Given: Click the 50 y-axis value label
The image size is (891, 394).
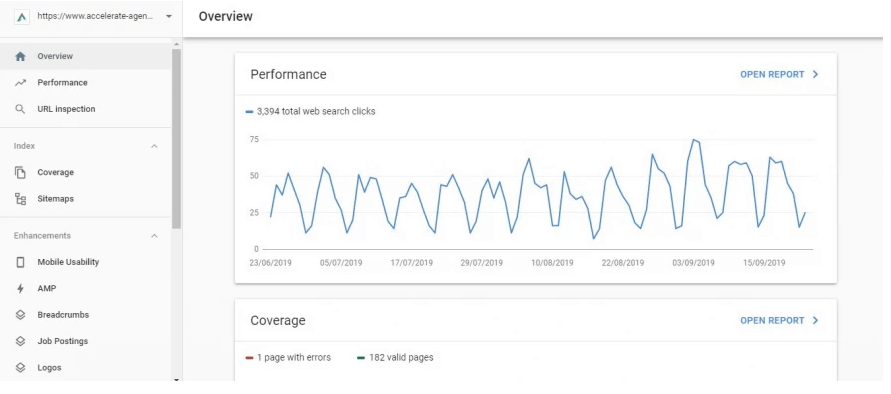Looking at the screenshot, I should [253, 176].
